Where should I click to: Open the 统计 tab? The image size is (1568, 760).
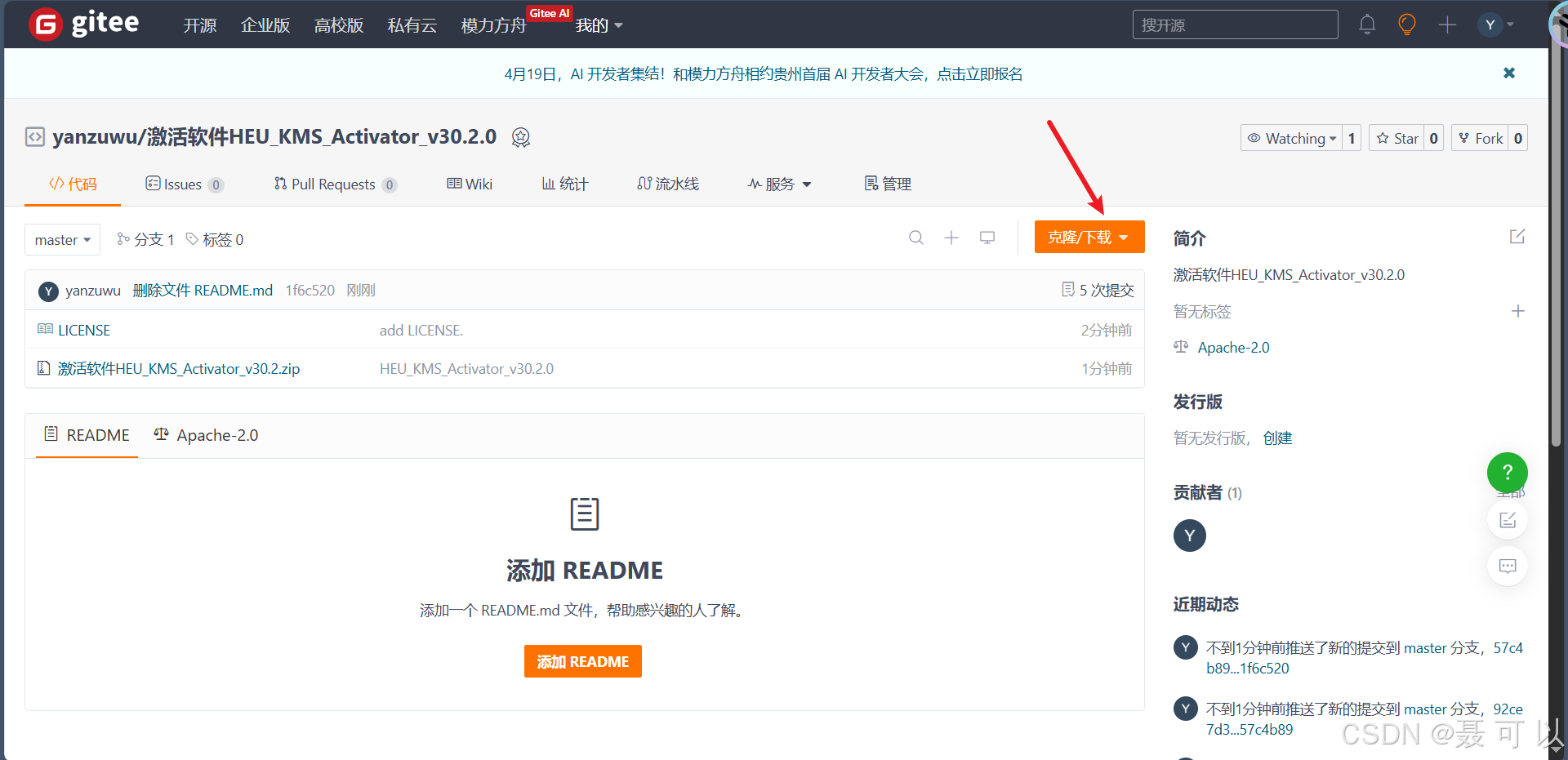(x=565, y=184)
